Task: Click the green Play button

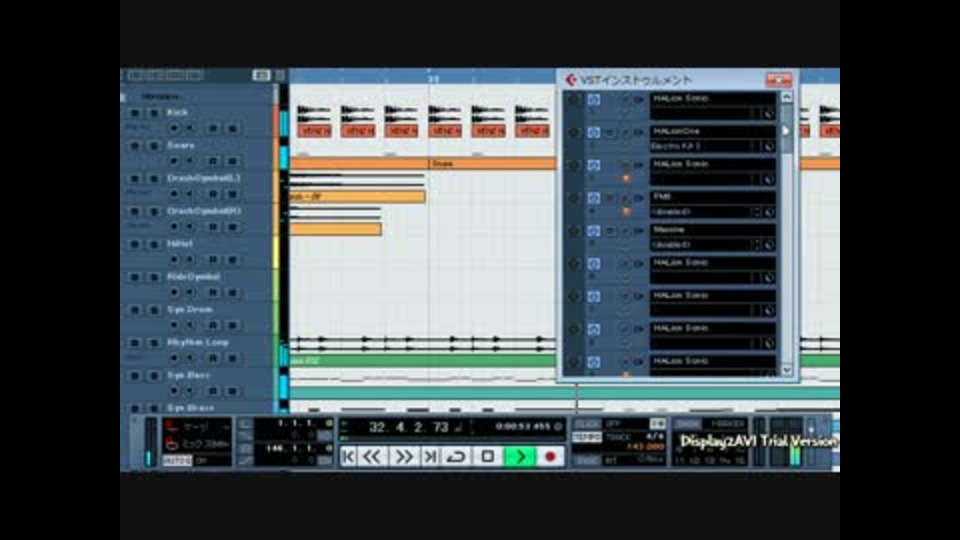Action: tap(520, 457)
